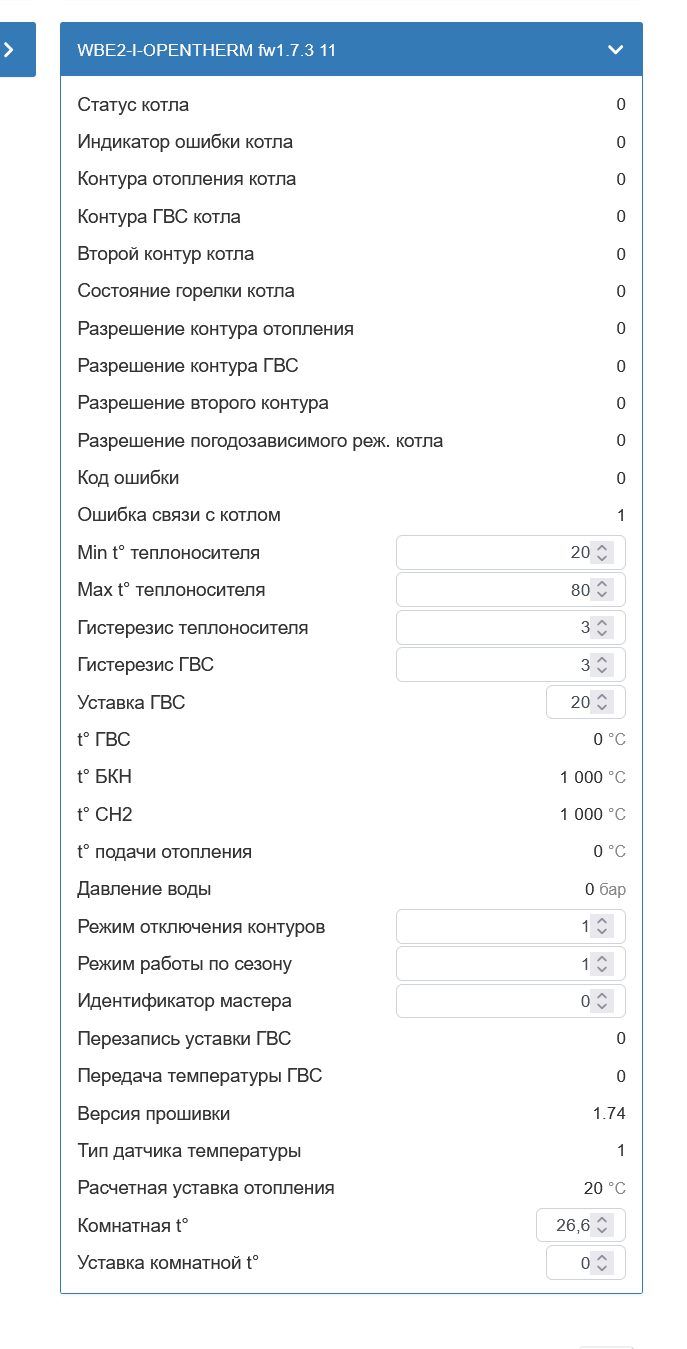Increase Уставка ГВС stepper arrow
This screenshot has width=687, height=1349.
(602, 697)
